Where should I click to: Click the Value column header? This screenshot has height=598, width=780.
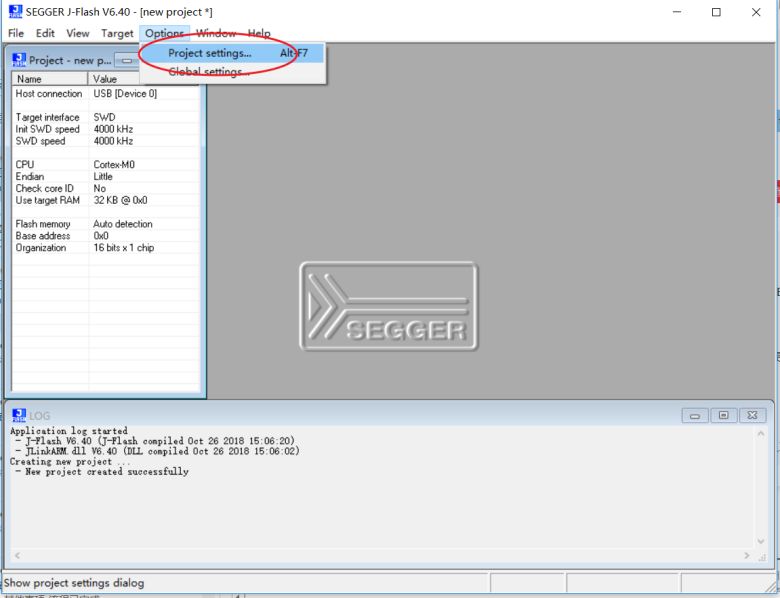pyautogui.click(x=114, y=79)
